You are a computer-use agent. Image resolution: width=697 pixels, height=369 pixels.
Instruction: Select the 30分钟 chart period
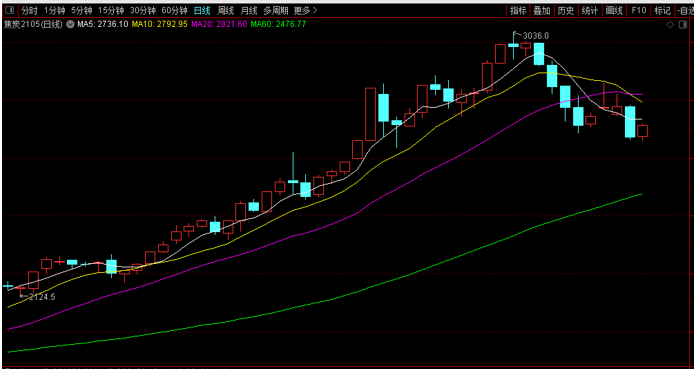[143, 10]
